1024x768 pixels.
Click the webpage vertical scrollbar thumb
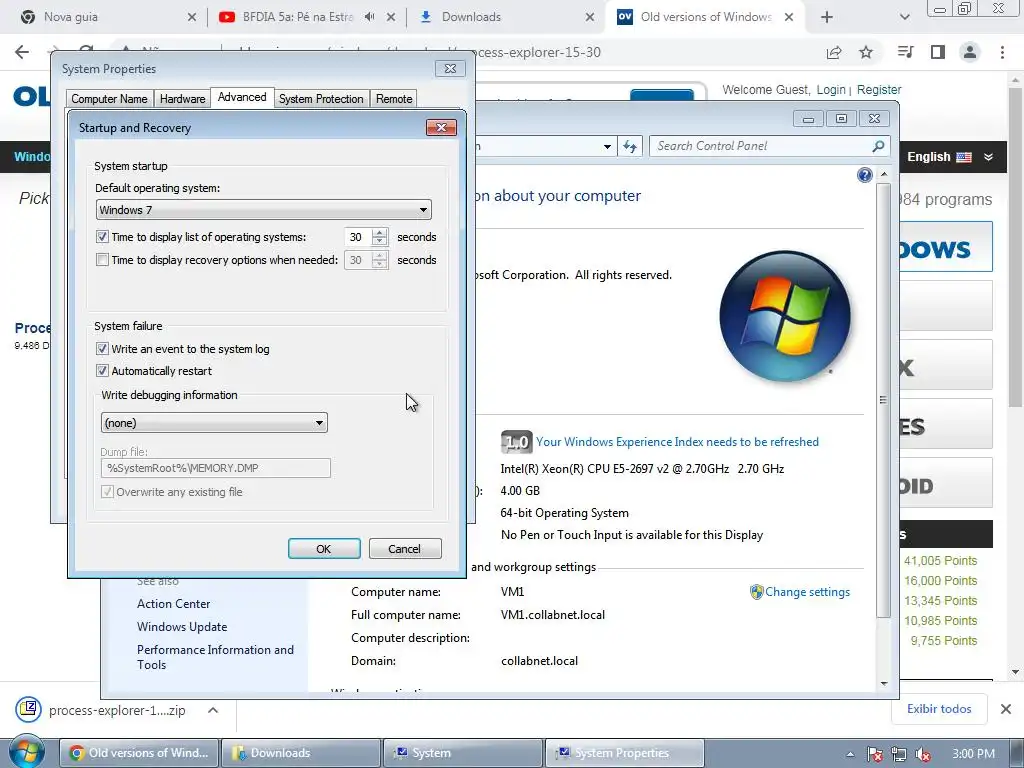[x=1015, y=247]
